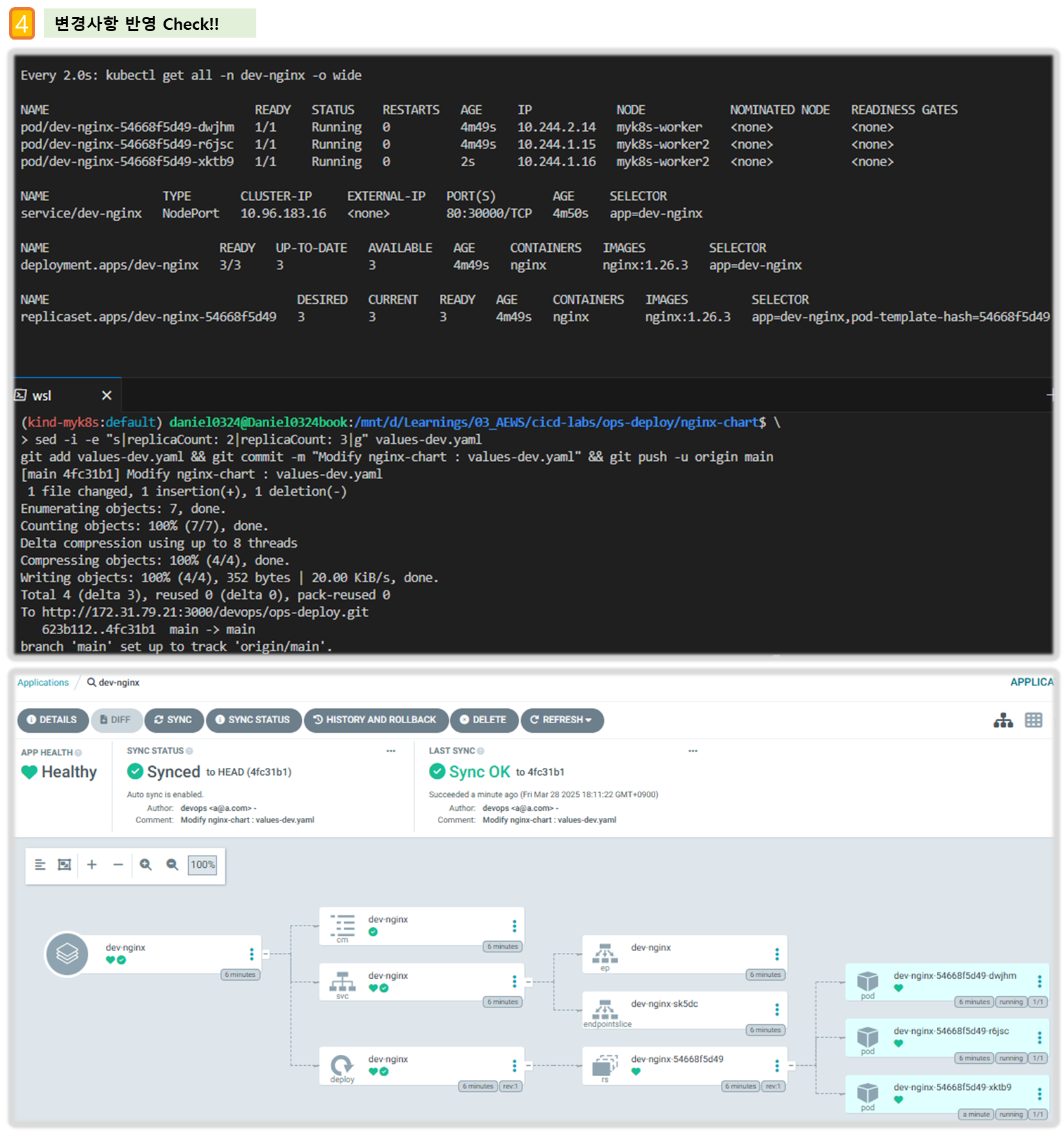Open menu for dev-nginx ep node
This screenshot has width=1064, height=1132.
(x=777, y=954)
